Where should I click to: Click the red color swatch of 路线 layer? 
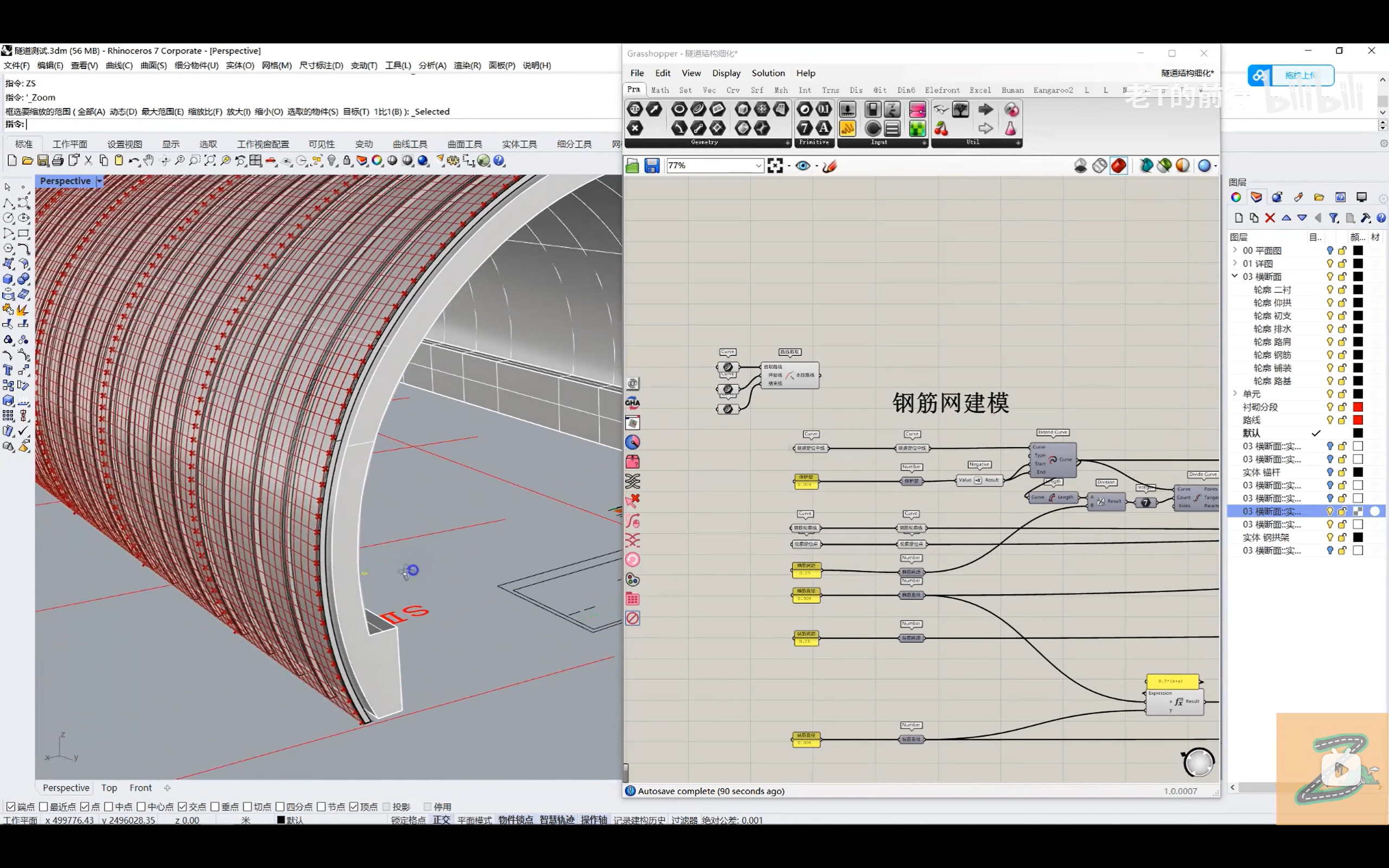pyautogui.click(x=1358, y=420)
